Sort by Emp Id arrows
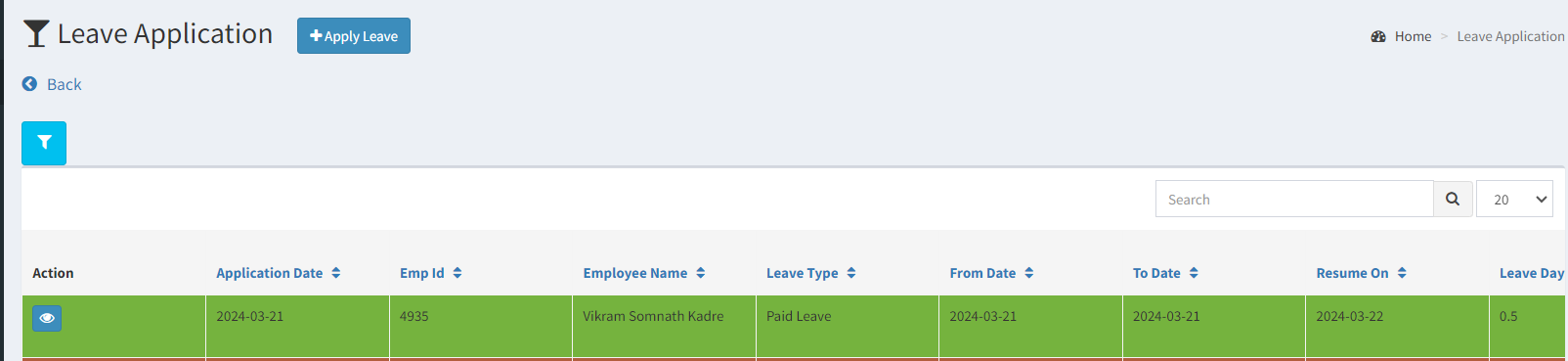Viewport: 1568px width, 361px height. (457, 273)
